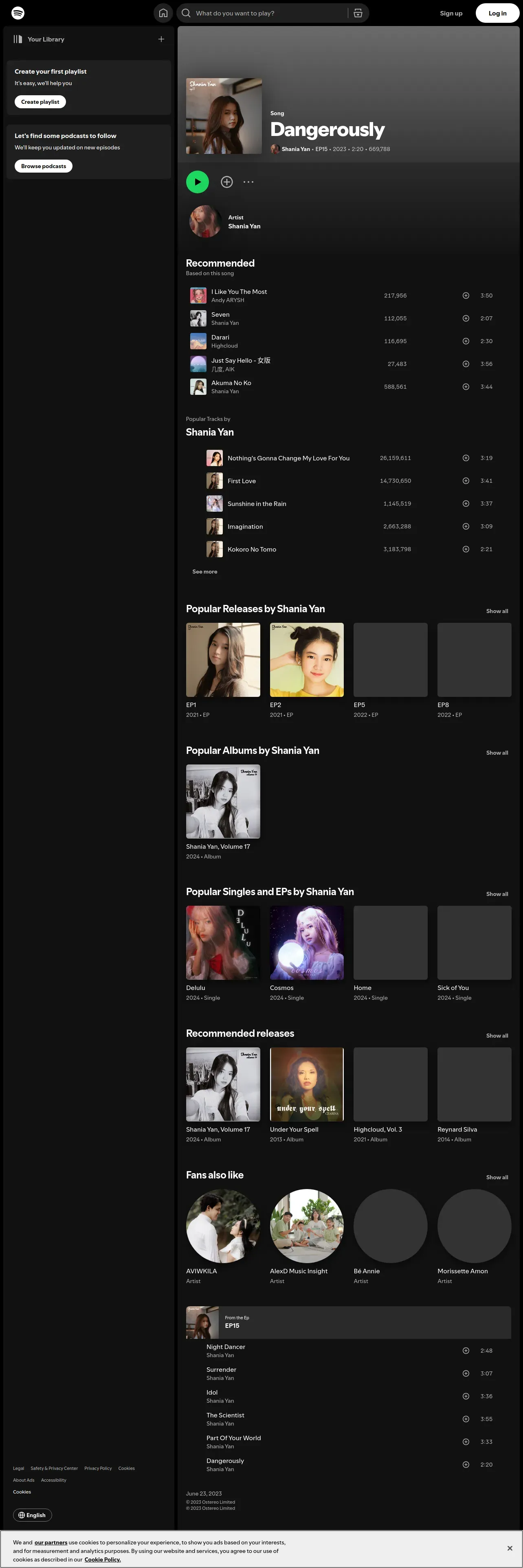Add Seven to library via plus icon
The height and width of the screenshot is (1568, 523).
tap(466, 318)
